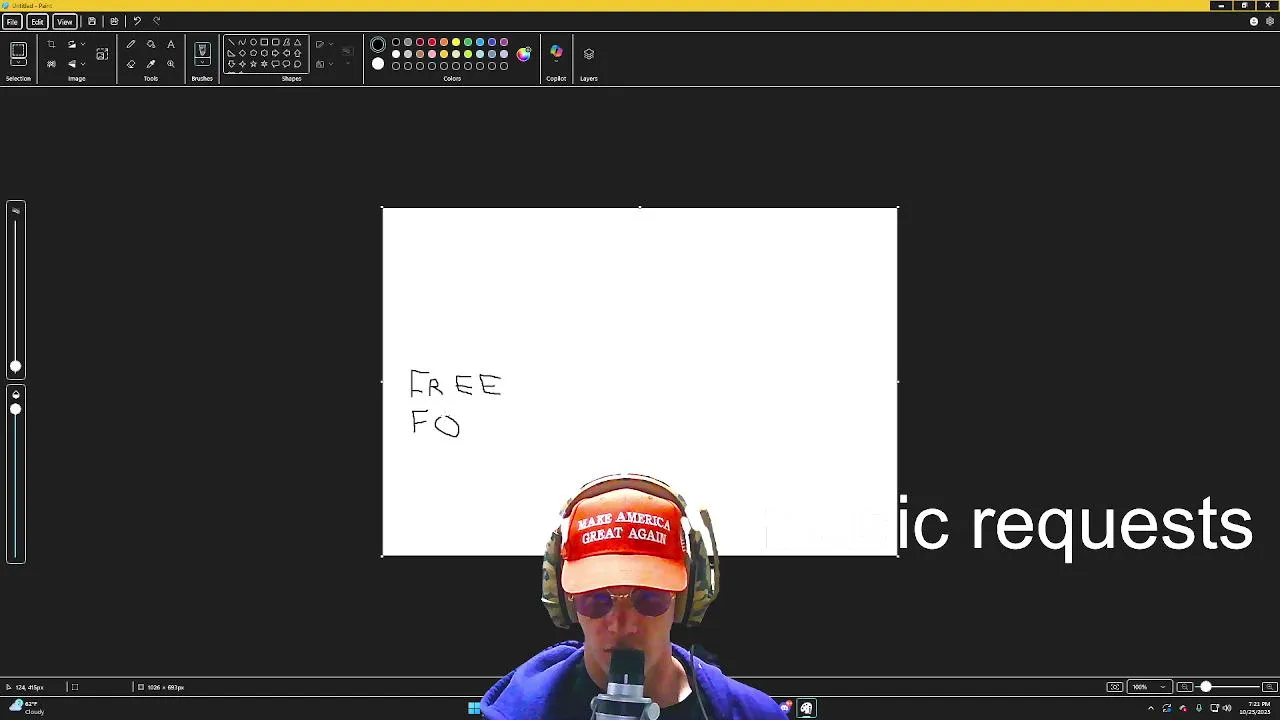Click the zoom in icon
The height and width of the screenshot is (720, 1280).
pos(1270,687)
